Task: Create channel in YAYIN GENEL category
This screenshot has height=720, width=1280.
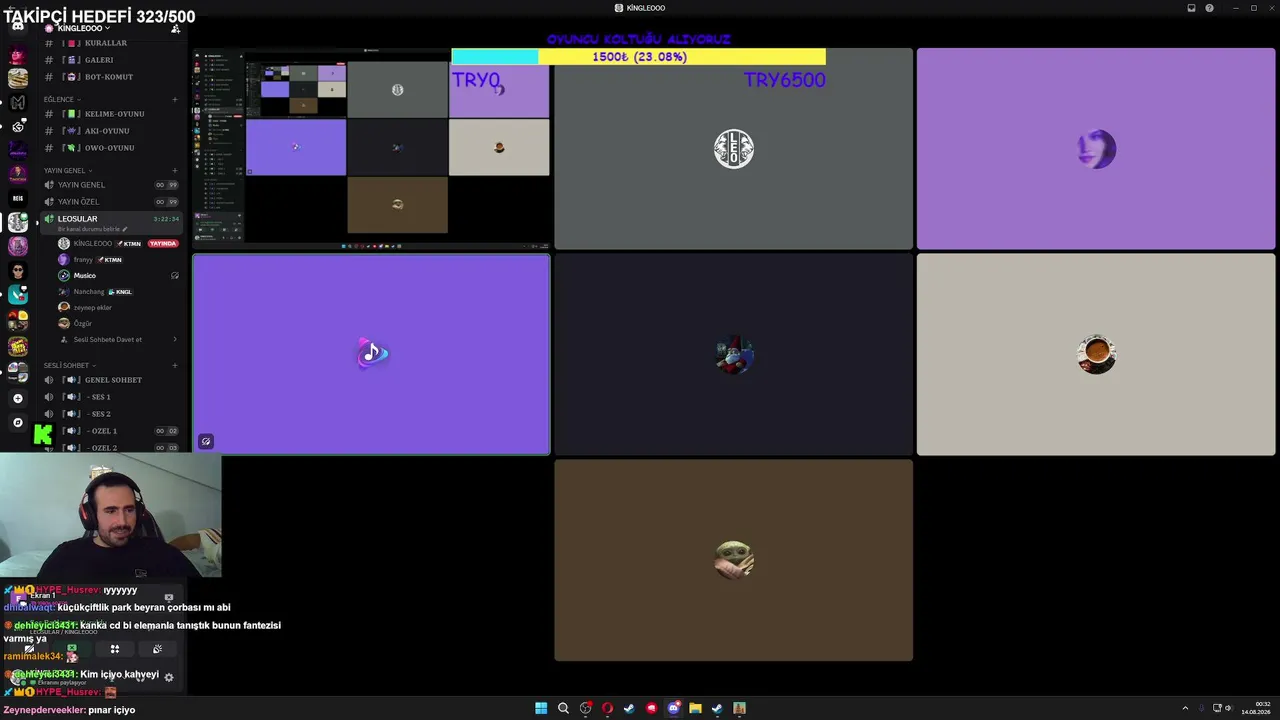Action: tap(175, 170)
